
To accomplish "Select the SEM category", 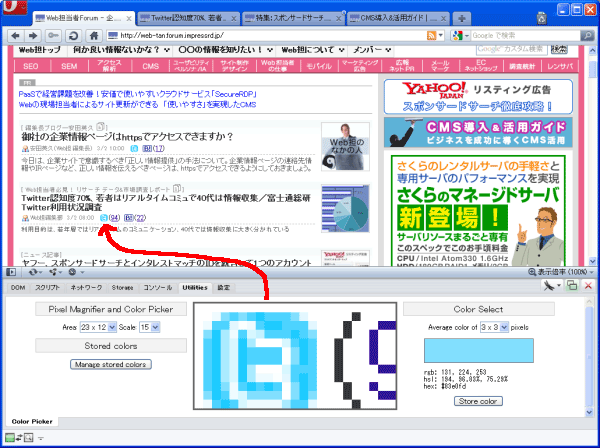I will [x=69, y=66].
